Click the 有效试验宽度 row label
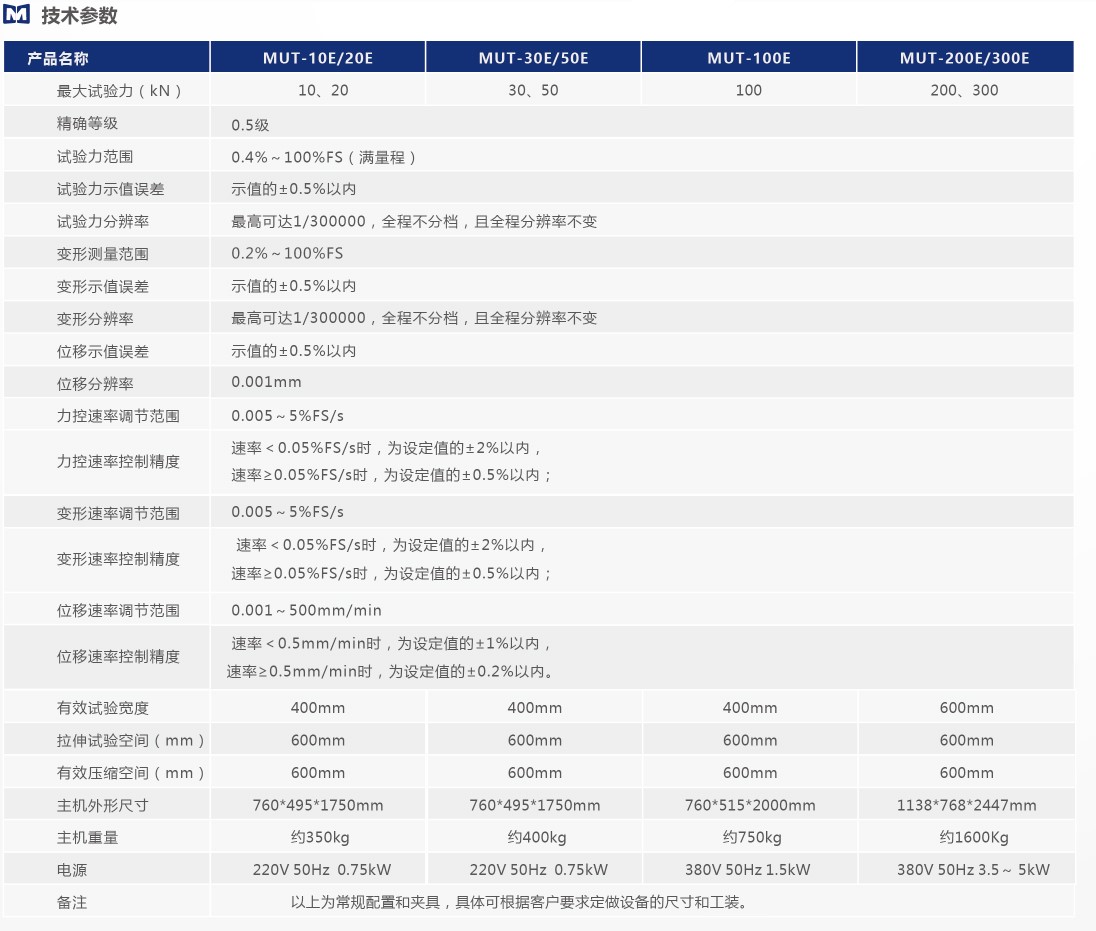This screenshot has height=931, width=1096. coord(103,708)
